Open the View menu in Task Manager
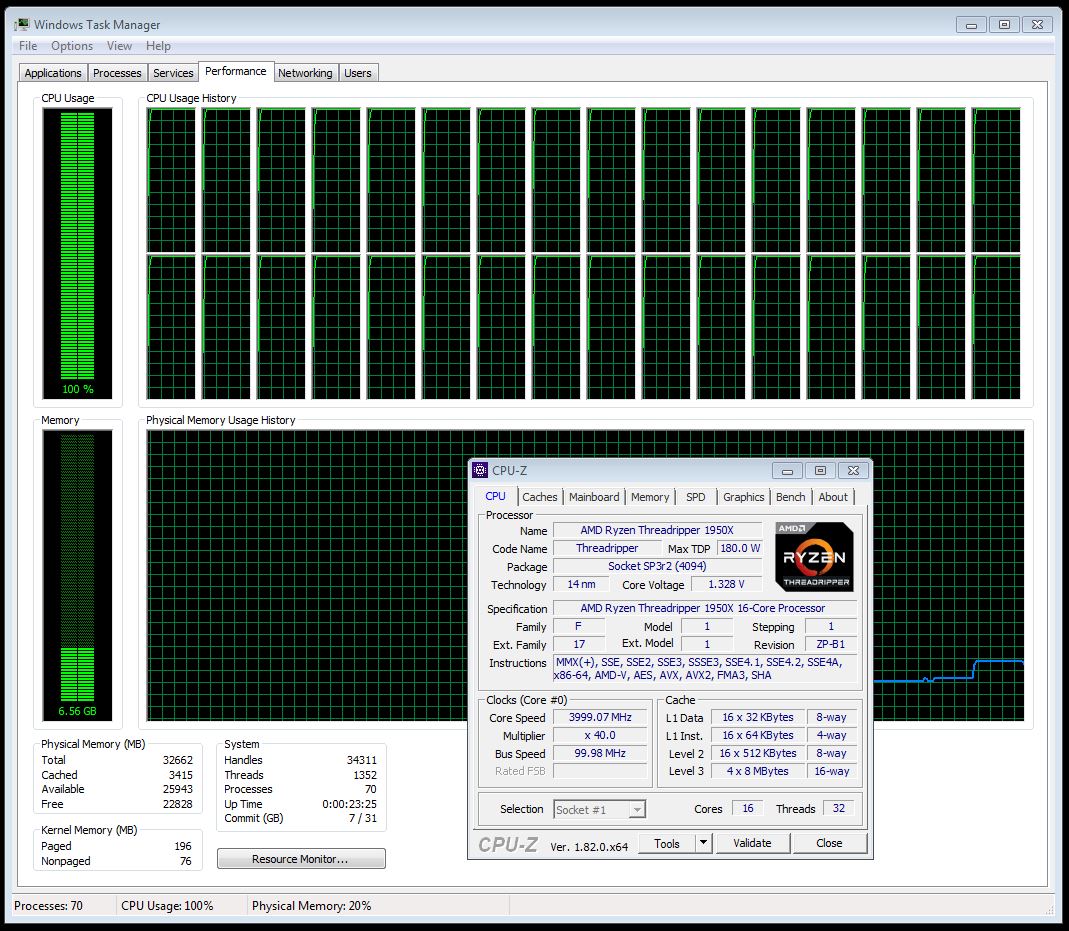Screen dimensions: 1069x931 click(119, 46)
